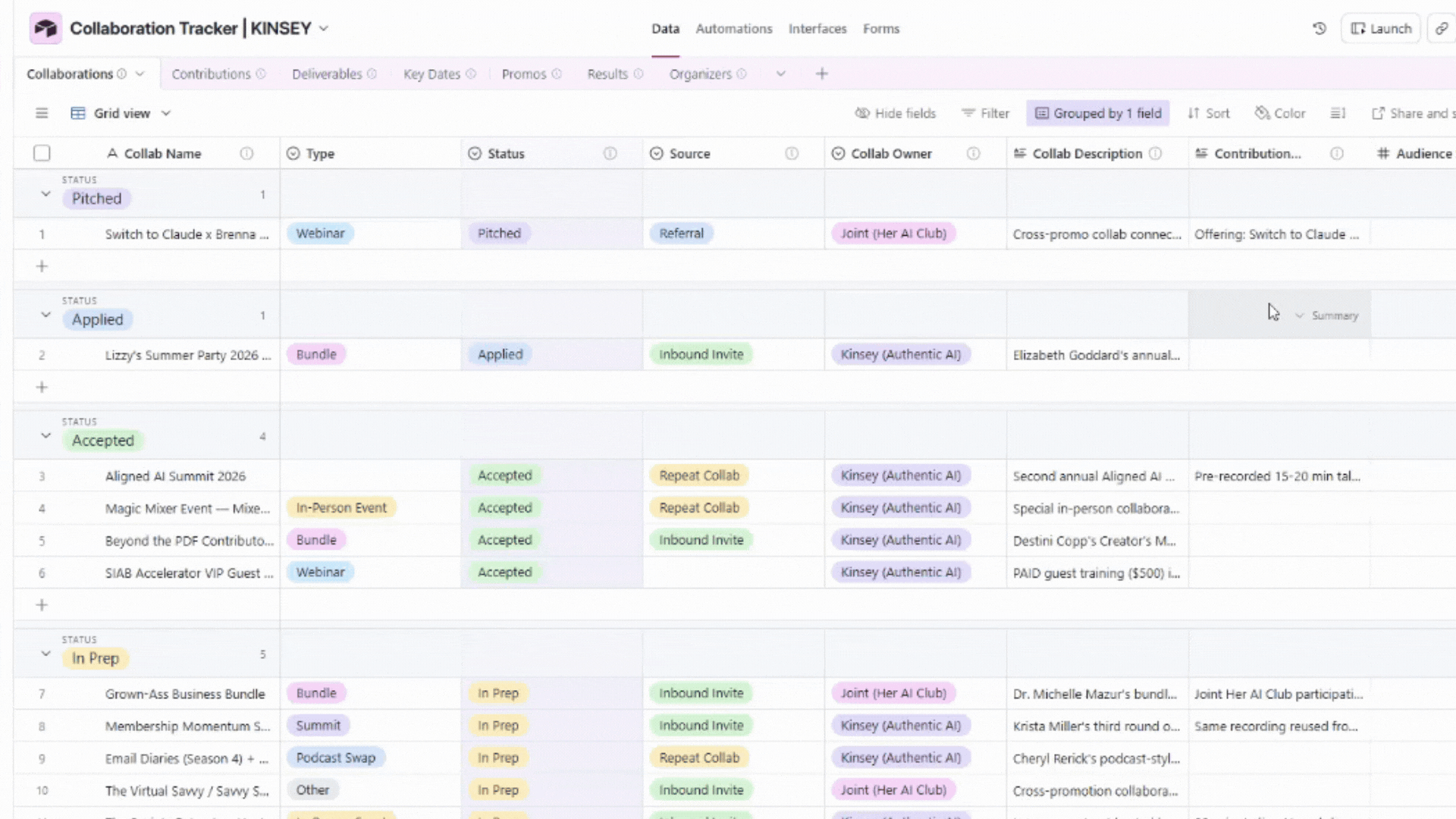This screenshot has height=819, width=1456.
Task: Select the Aligned AI Summit 2026 cell
Action: coord(175,476)
